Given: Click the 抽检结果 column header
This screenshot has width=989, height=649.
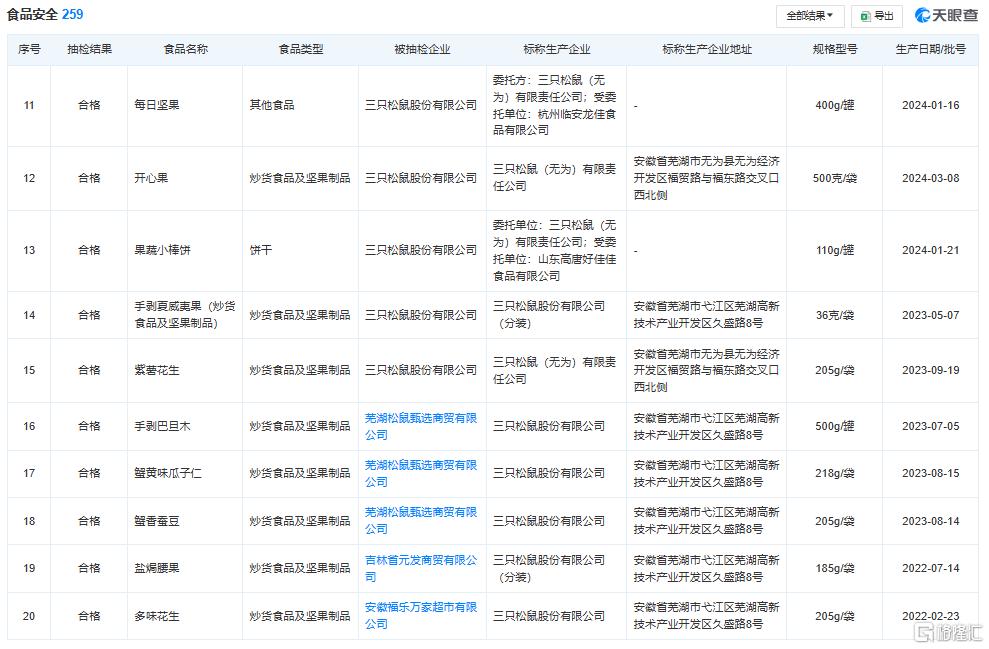Looking at the screenshot, I should pyautogui.click(x=90, y=49).
